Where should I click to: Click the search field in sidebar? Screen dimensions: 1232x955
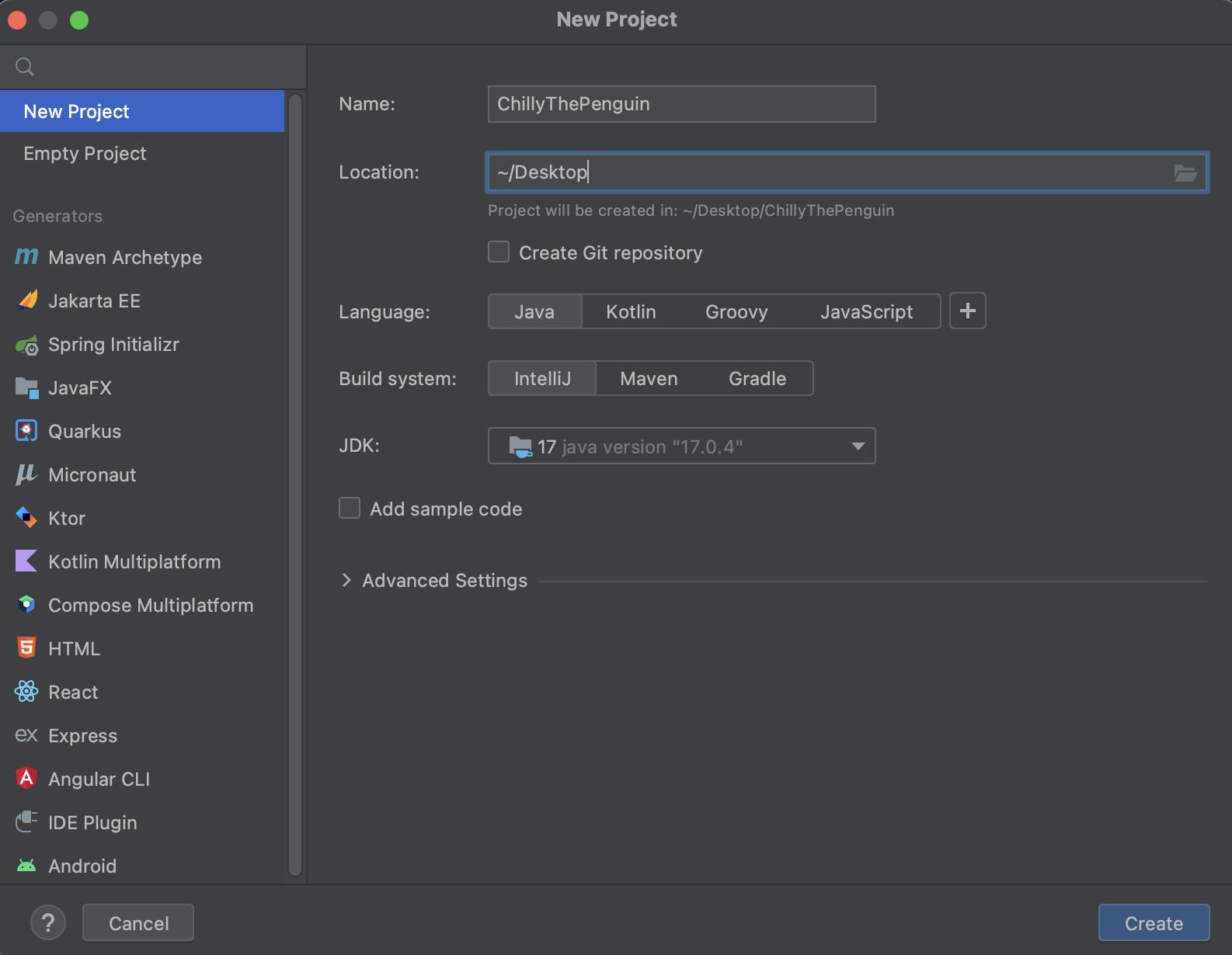tap(154, 67)
